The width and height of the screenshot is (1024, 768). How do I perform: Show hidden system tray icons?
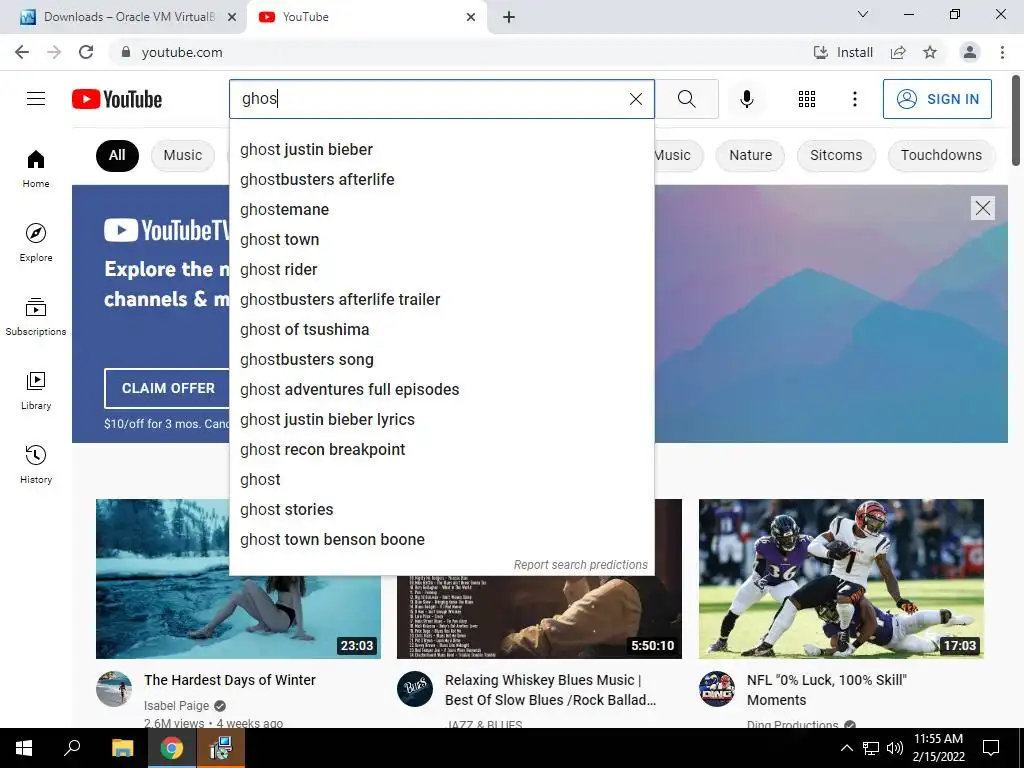(x=847, y=748)
